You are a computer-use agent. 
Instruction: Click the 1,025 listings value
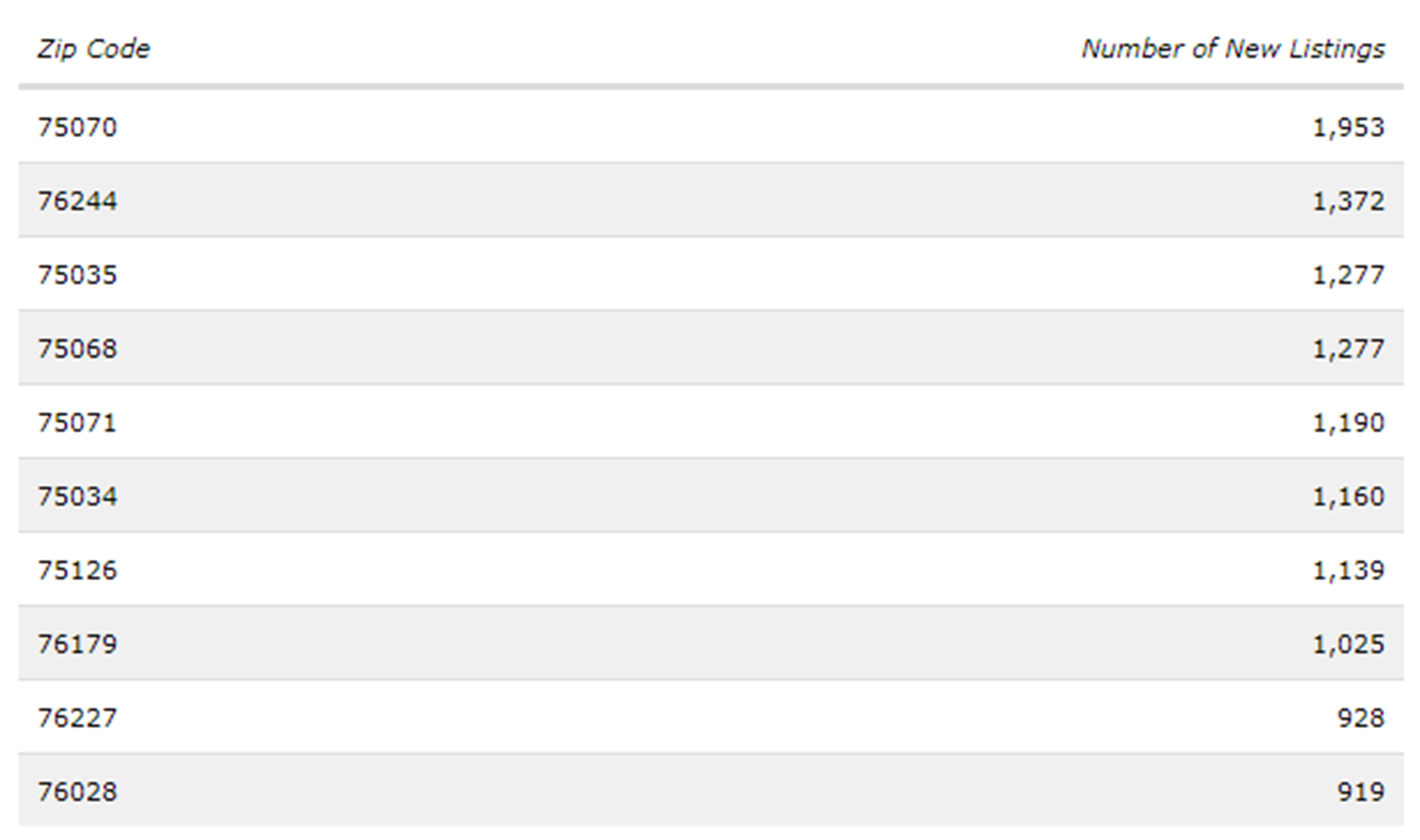(x=1349, y=644)
